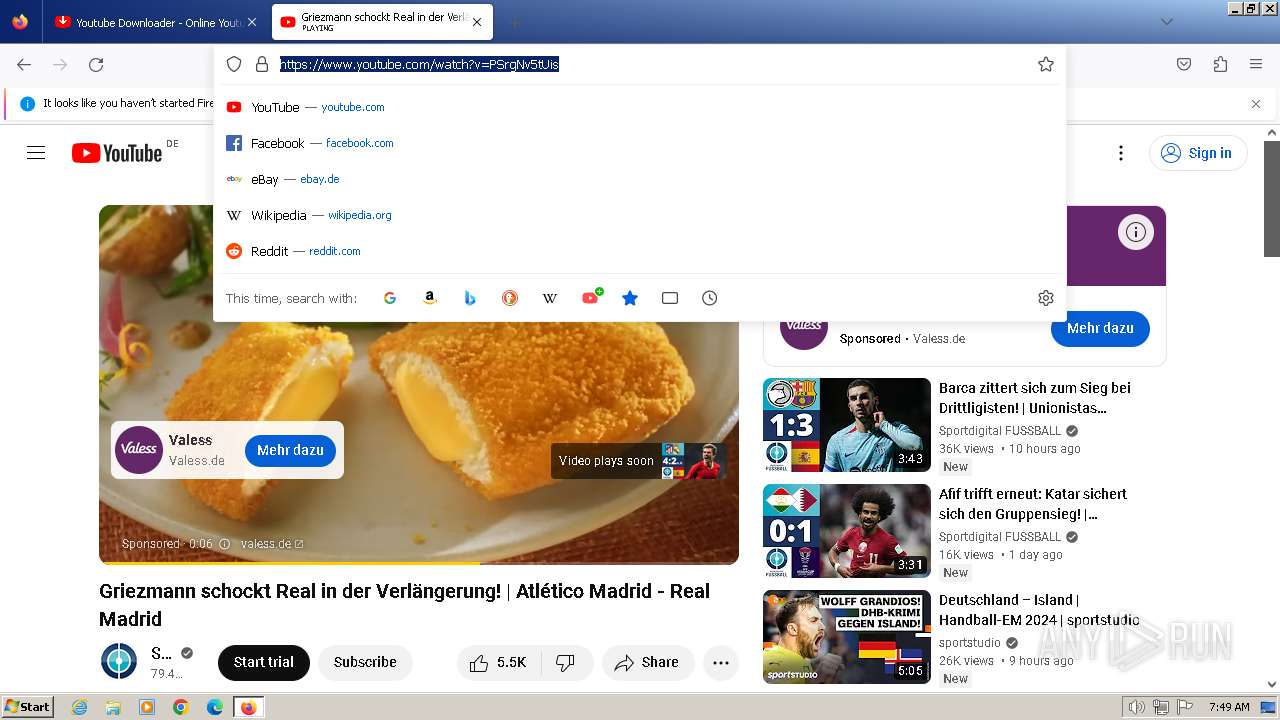This screenshot has width=1280, height=720.
Task: Open more actions for the video
Action: click(x=721, y=662)
